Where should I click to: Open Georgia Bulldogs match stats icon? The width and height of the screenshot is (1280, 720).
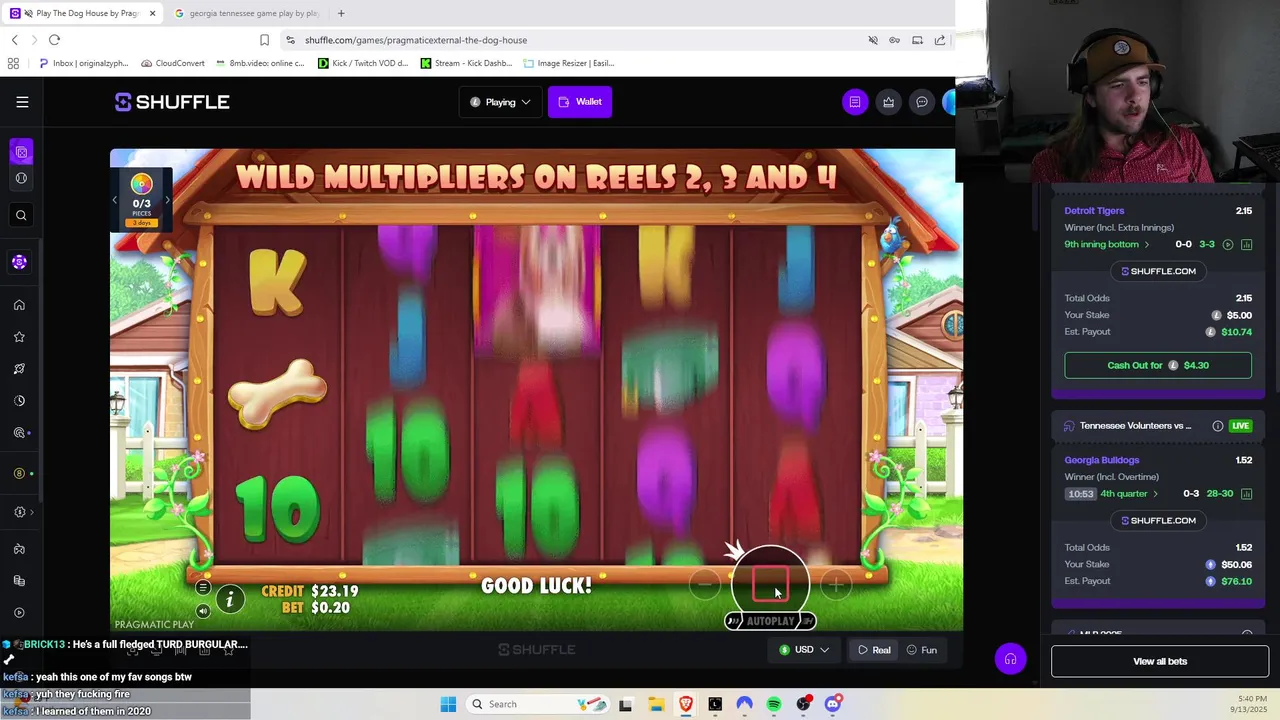click(x=1246, y=493)
